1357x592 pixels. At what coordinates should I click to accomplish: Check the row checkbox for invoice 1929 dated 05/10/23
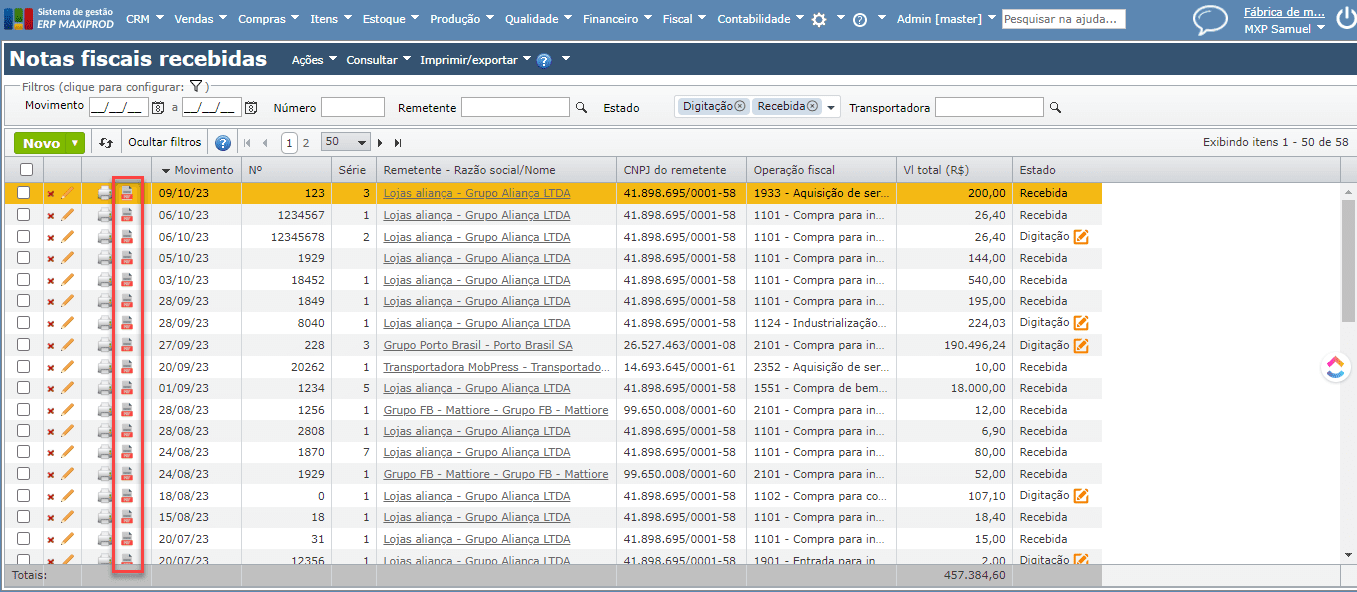tap(24, 258)
